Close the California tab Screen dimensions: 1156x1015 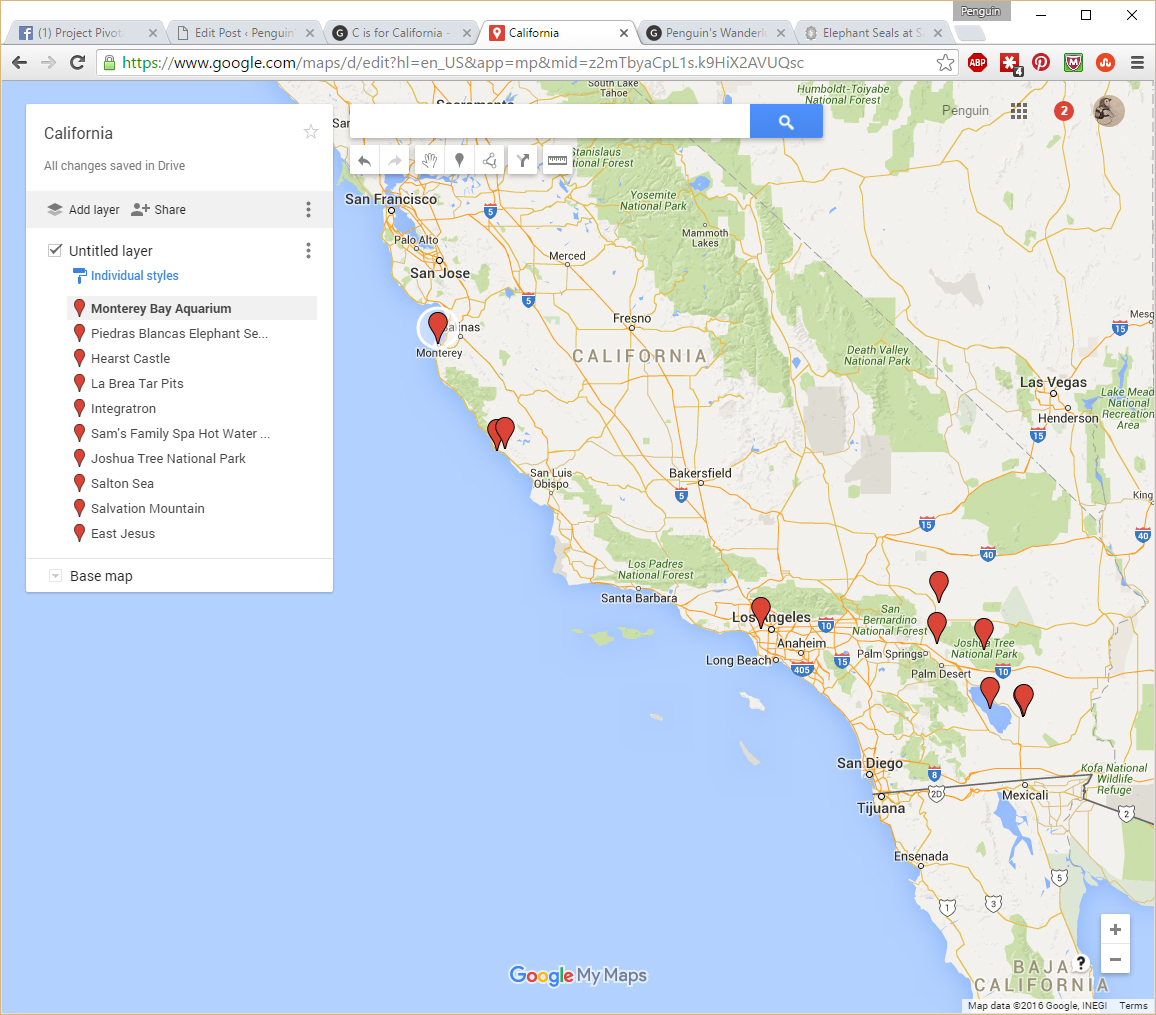(624, 32)
